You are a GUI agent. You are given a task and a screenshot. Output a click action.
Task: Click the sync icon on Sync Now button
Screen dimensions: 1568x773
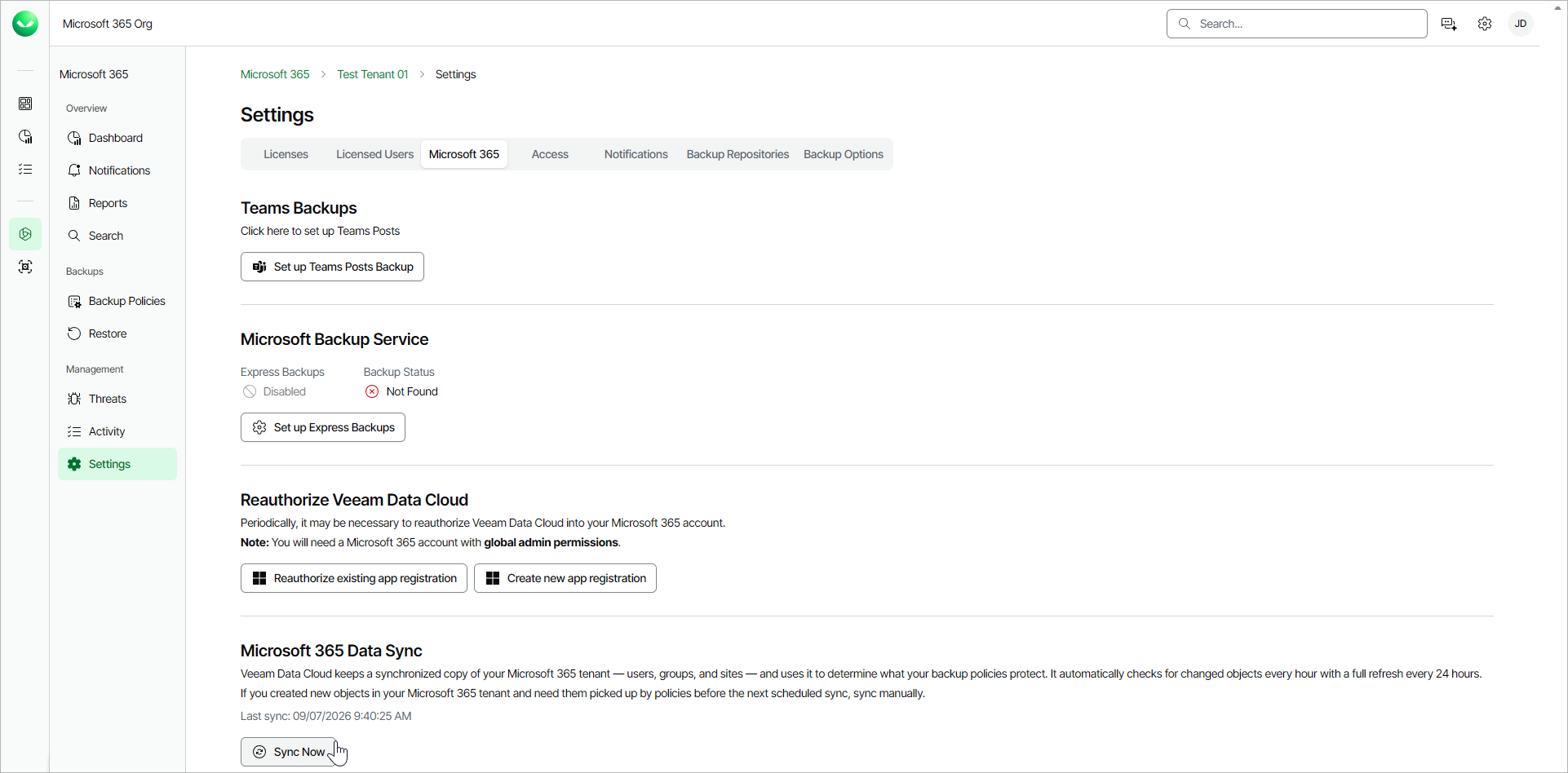coord(259,752)
